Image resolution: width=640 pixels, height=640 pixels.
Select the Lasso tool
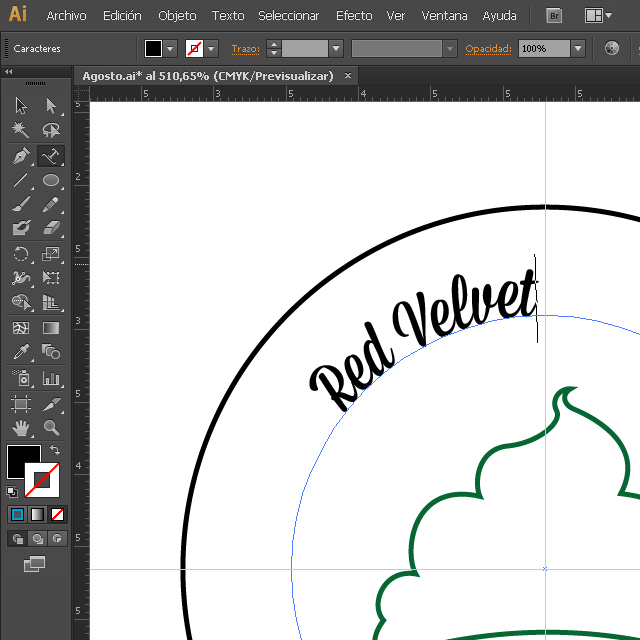coord(51,130)
